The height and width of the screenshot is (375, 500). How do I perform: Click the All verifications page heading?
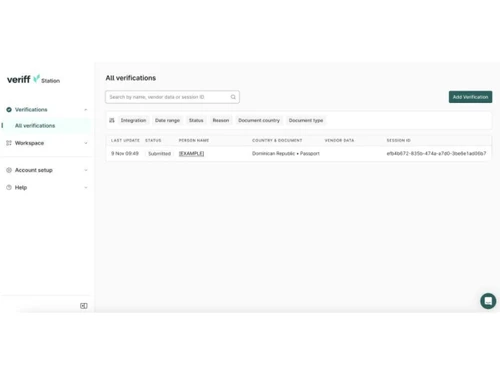click(131, 78)
